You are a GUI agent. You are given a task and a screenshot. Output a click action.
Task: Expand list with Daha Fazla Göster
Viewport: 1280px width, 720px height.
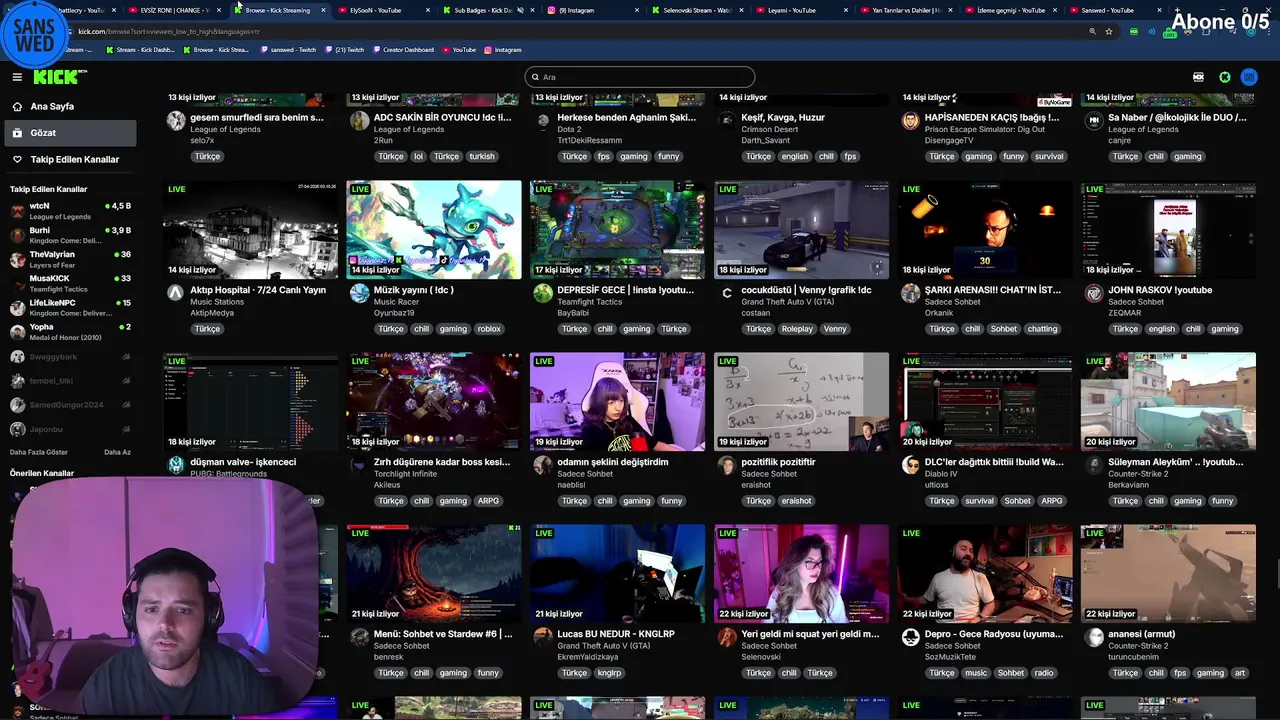tap(39, 452)
